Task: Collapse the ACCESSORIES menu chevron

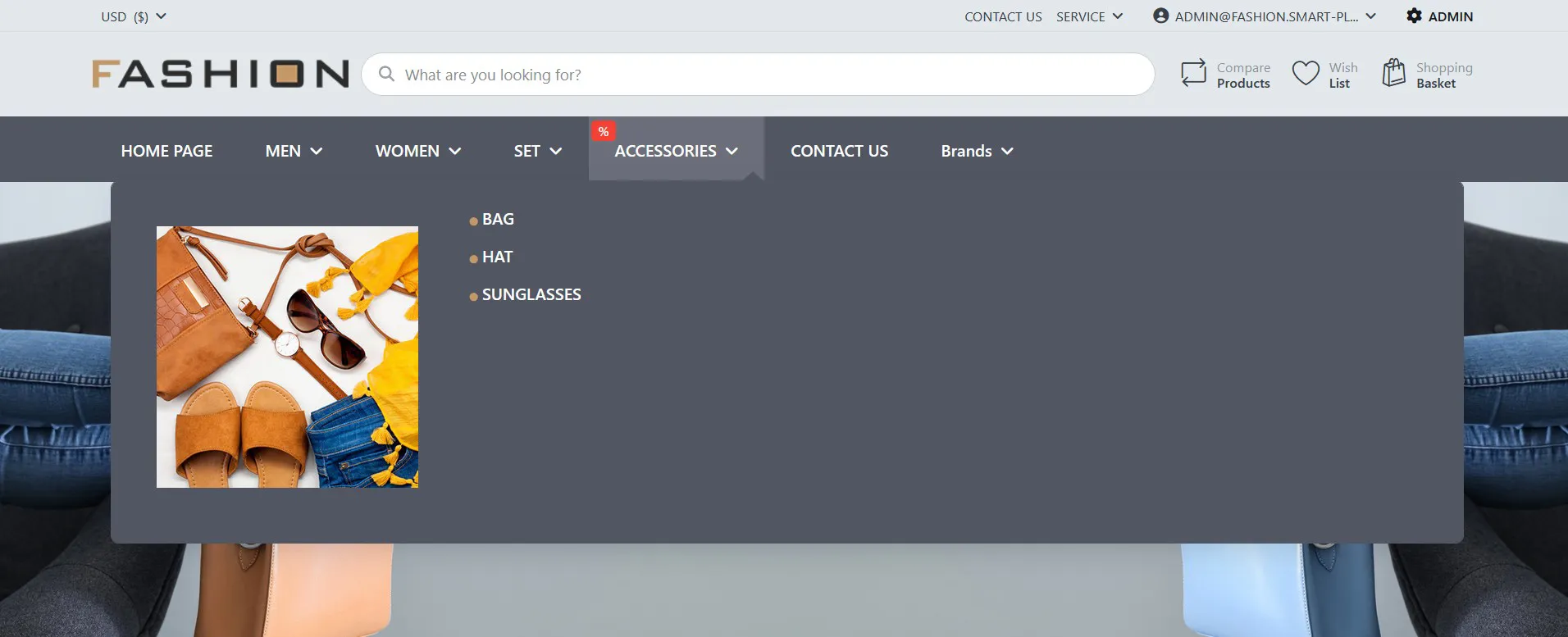Action: 732,151
